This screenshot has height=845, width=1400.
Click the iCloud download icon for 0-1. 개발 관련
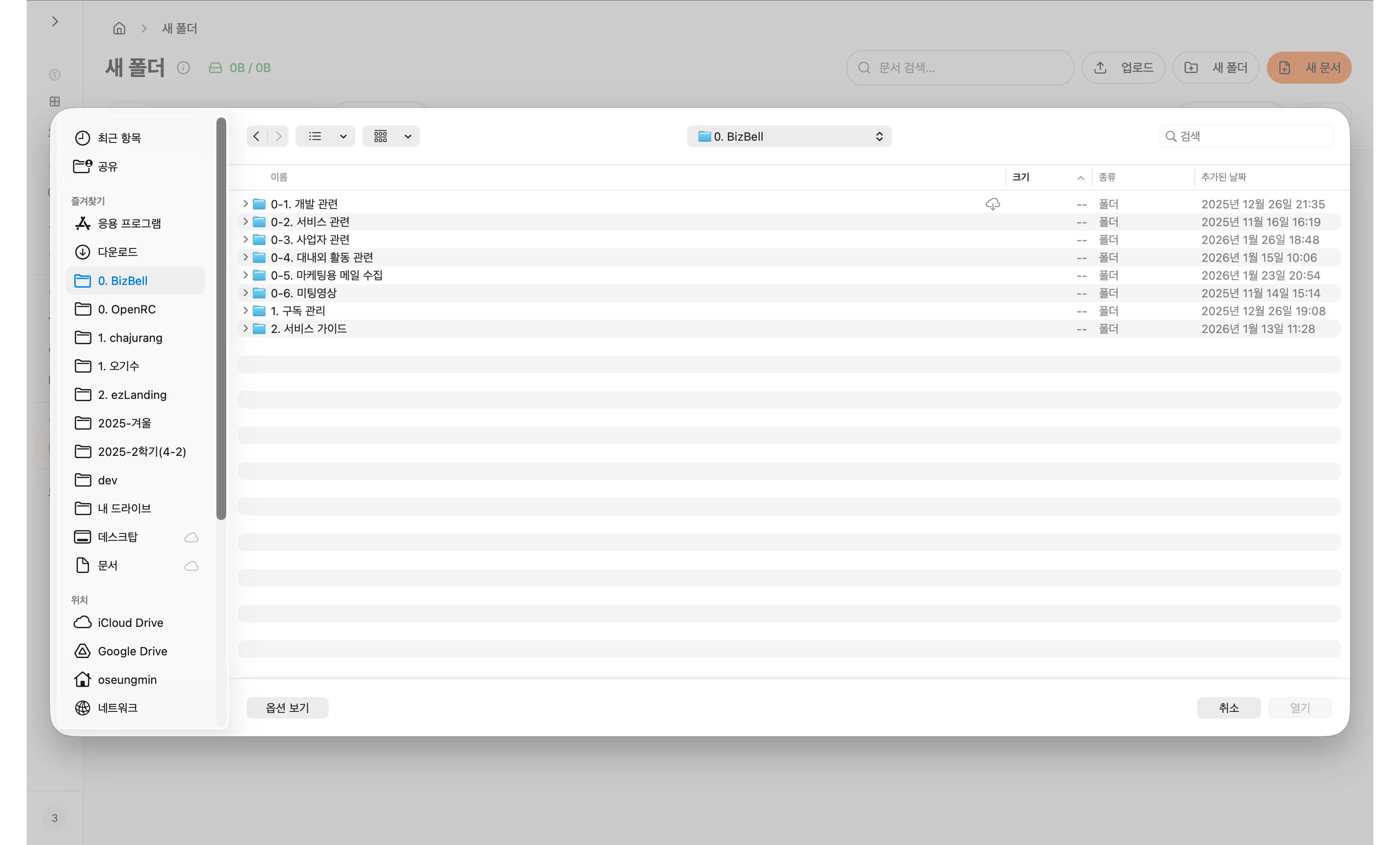(x=993, y=204)
